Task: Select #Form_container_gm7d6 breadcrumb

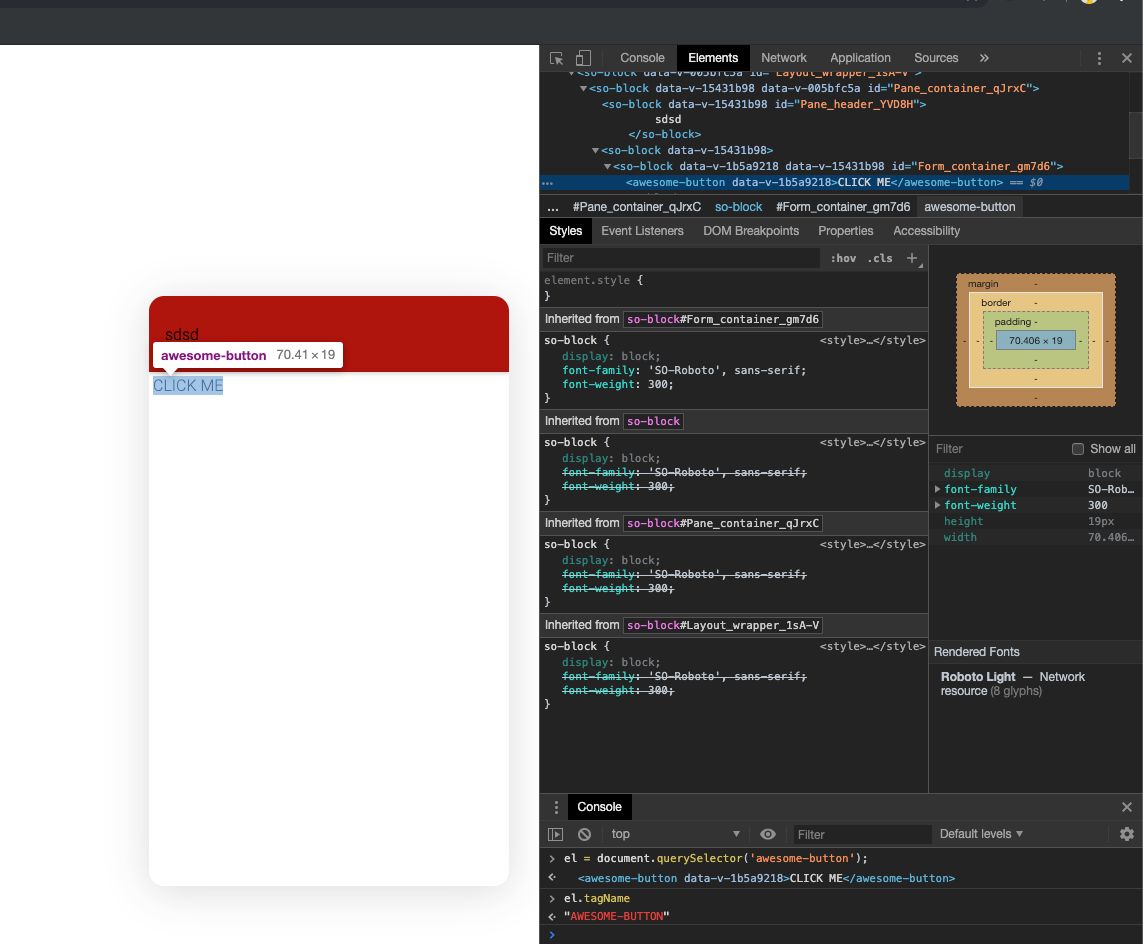Action: point(843,208)
